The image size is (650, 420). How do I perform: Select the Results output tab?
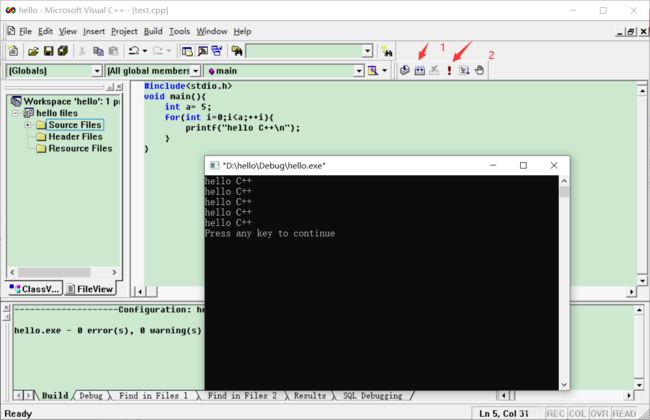pos(310,396)
